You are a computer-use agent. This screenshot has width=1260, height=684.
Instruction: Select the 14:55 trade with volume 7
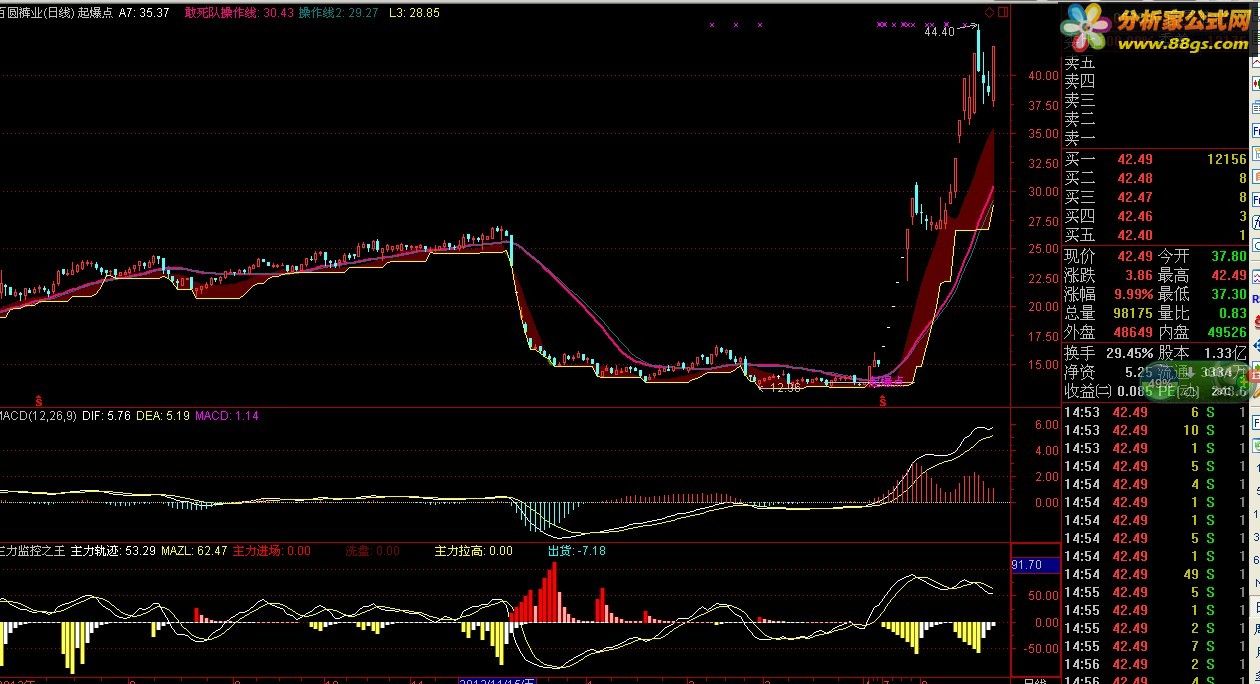1155,646
